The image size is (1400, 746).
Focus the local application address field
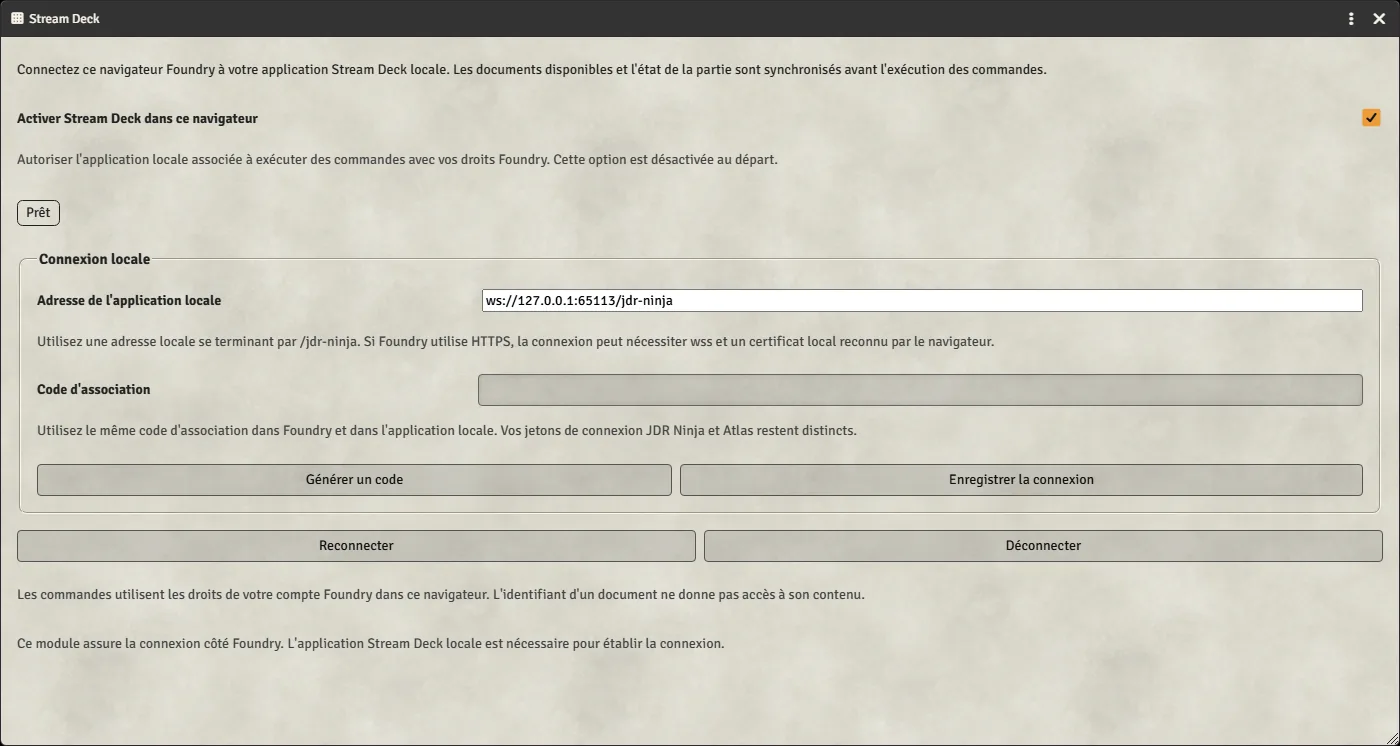tap(921, 300)
